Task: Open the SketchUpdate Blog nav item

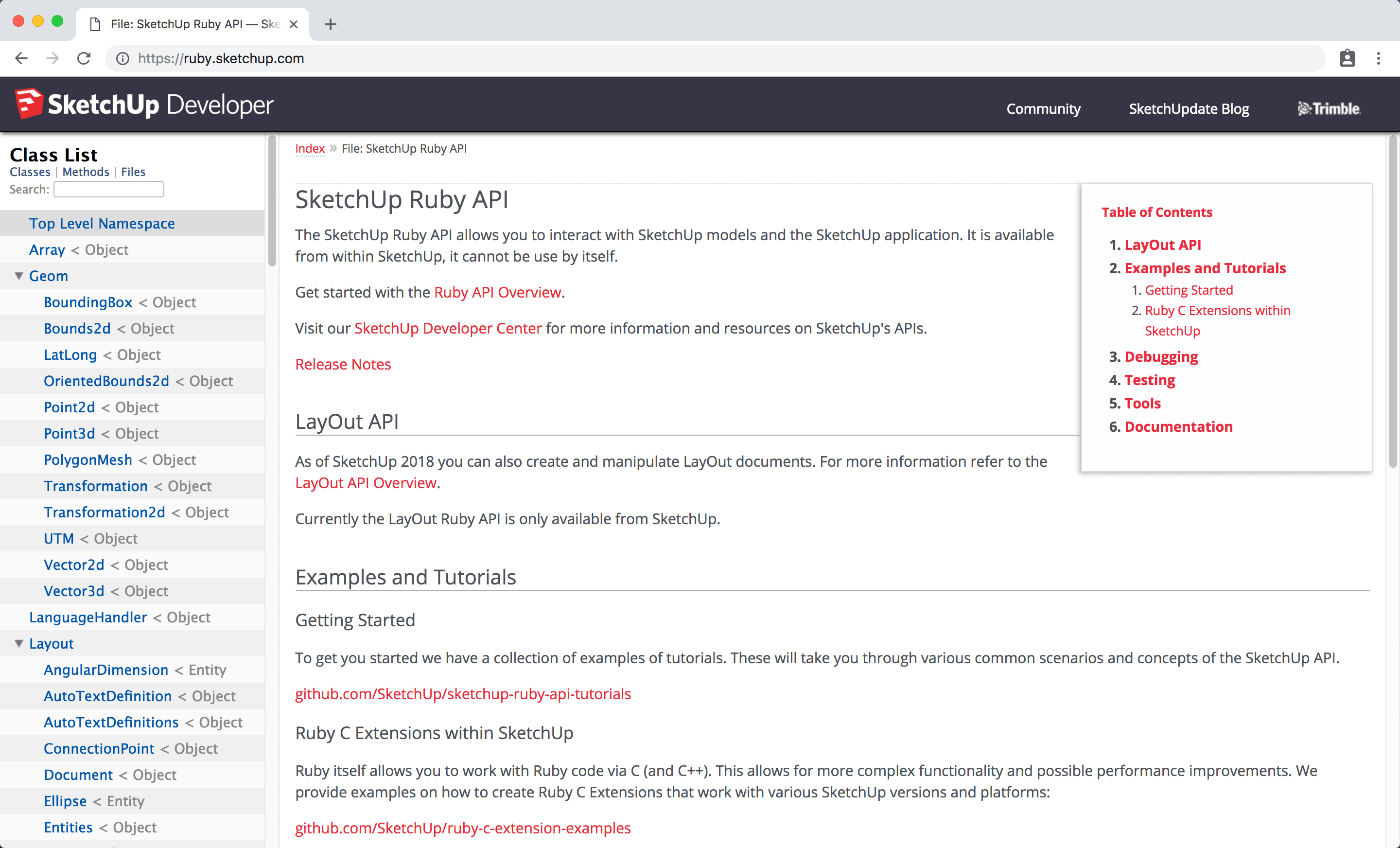Action: coord(1189,108)
